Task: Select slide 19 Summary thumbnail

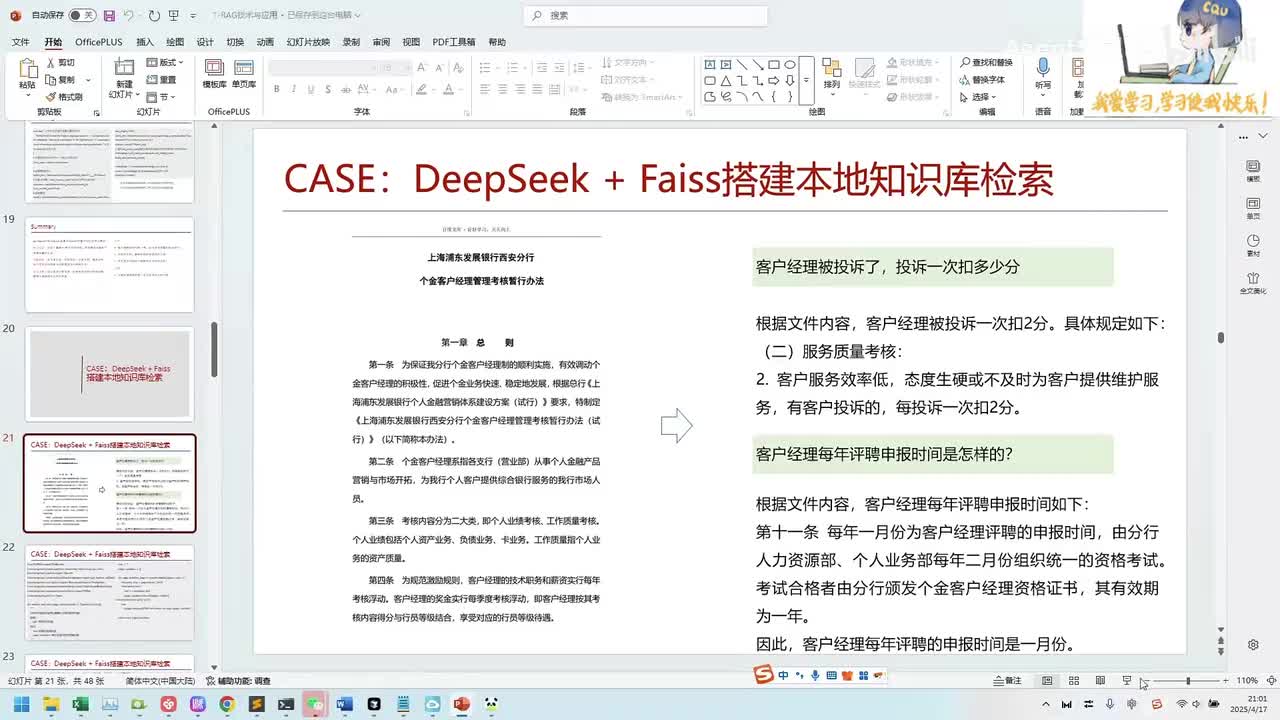Action: (x=109, y=265)
